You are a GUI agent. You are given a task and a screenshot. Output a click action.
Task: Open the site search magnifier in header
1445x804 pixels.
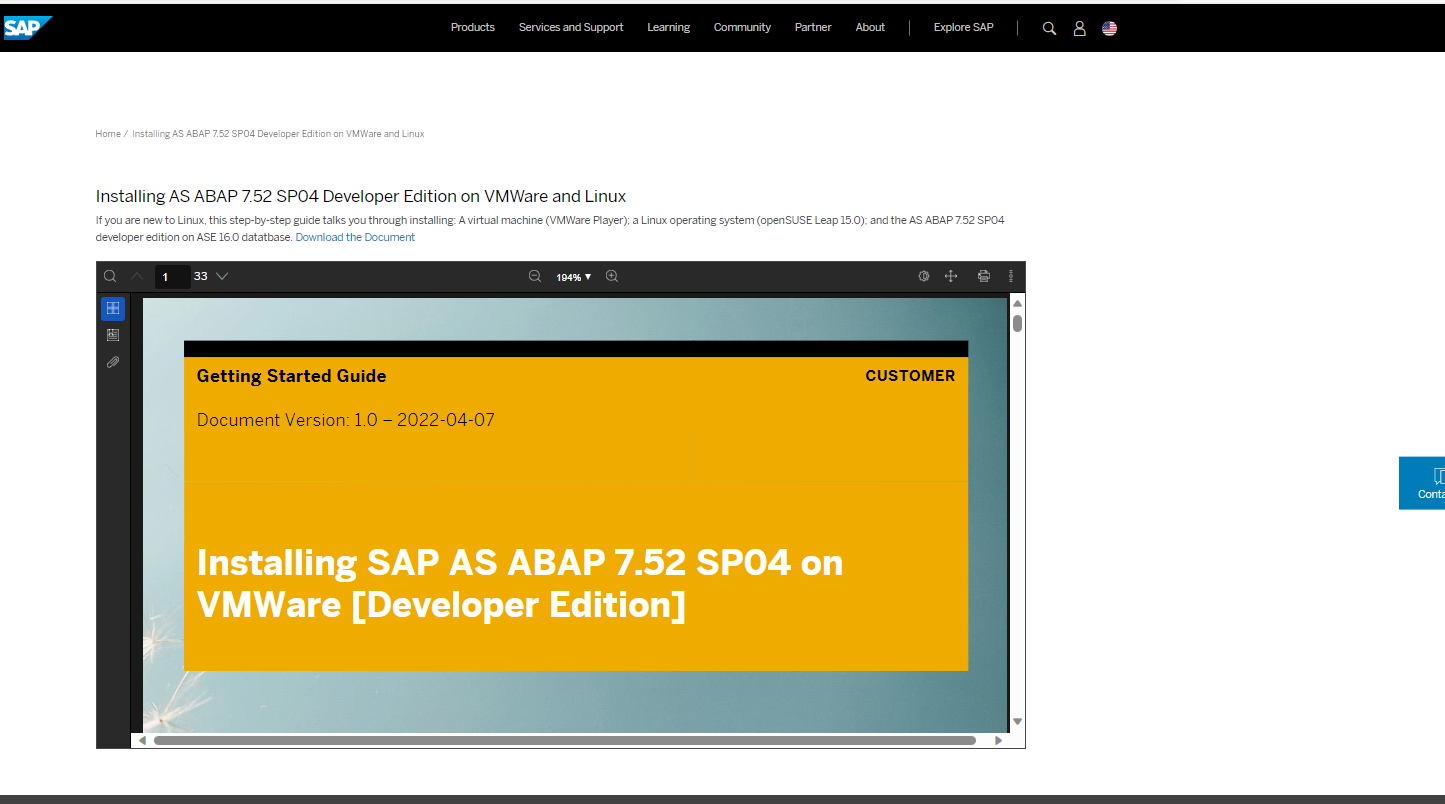click(1049, 28)
